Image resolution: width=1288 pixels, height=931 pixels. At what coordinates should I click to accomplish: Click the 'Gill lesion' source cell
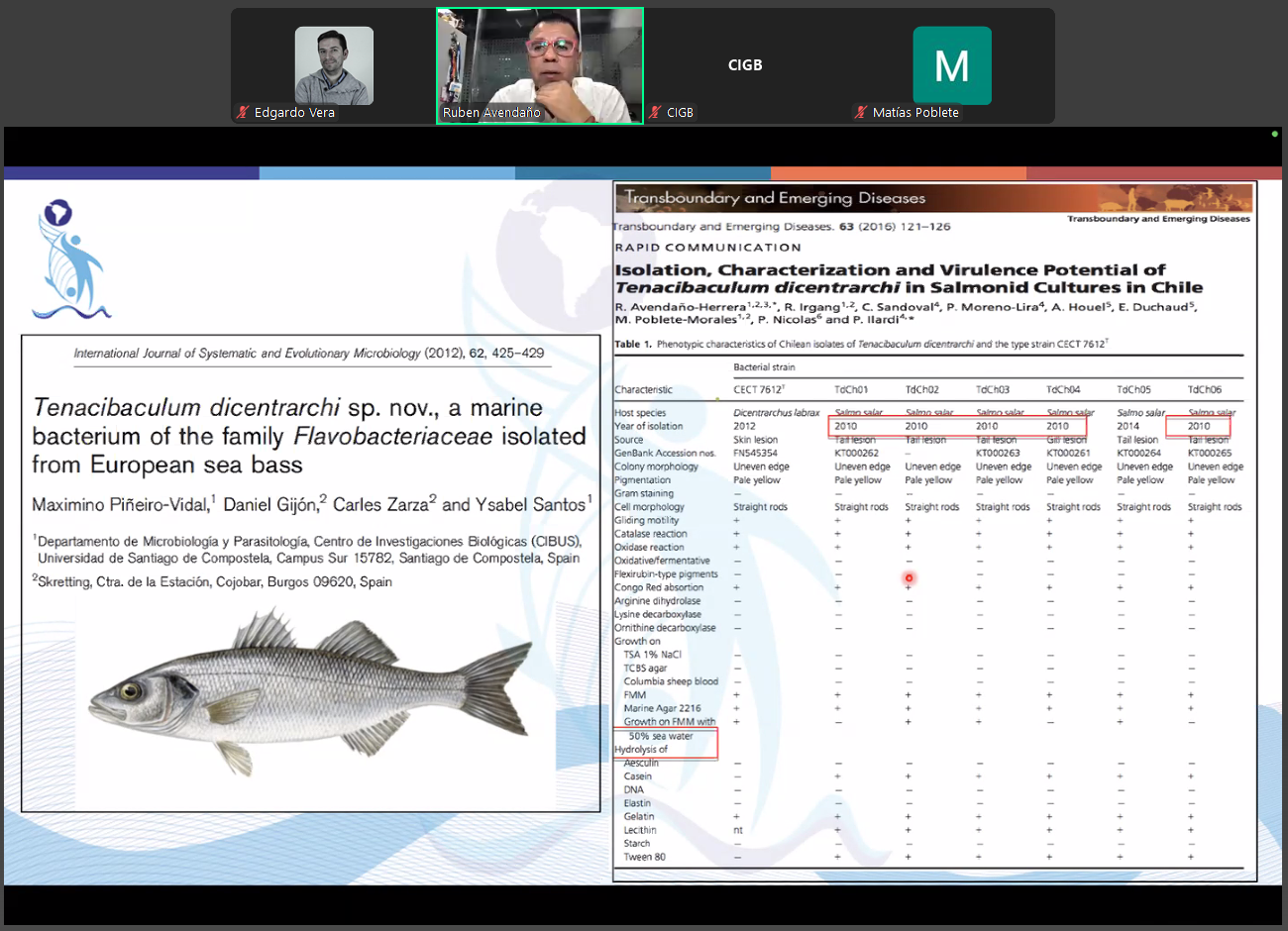[x=1066, y=440]
